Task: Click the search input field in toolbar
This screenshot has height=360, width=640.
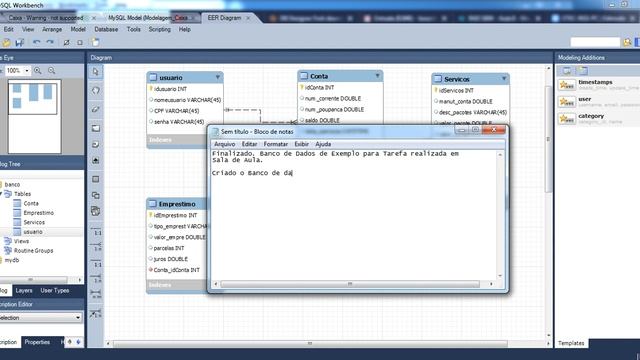Action: click(595, 42)
